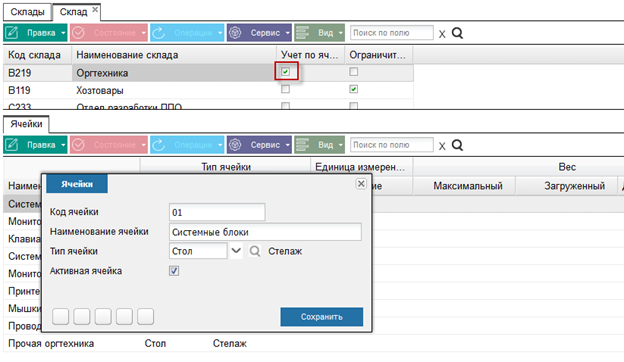Click the search magnifier icon in Ячейки toolbar

(457, 145)
